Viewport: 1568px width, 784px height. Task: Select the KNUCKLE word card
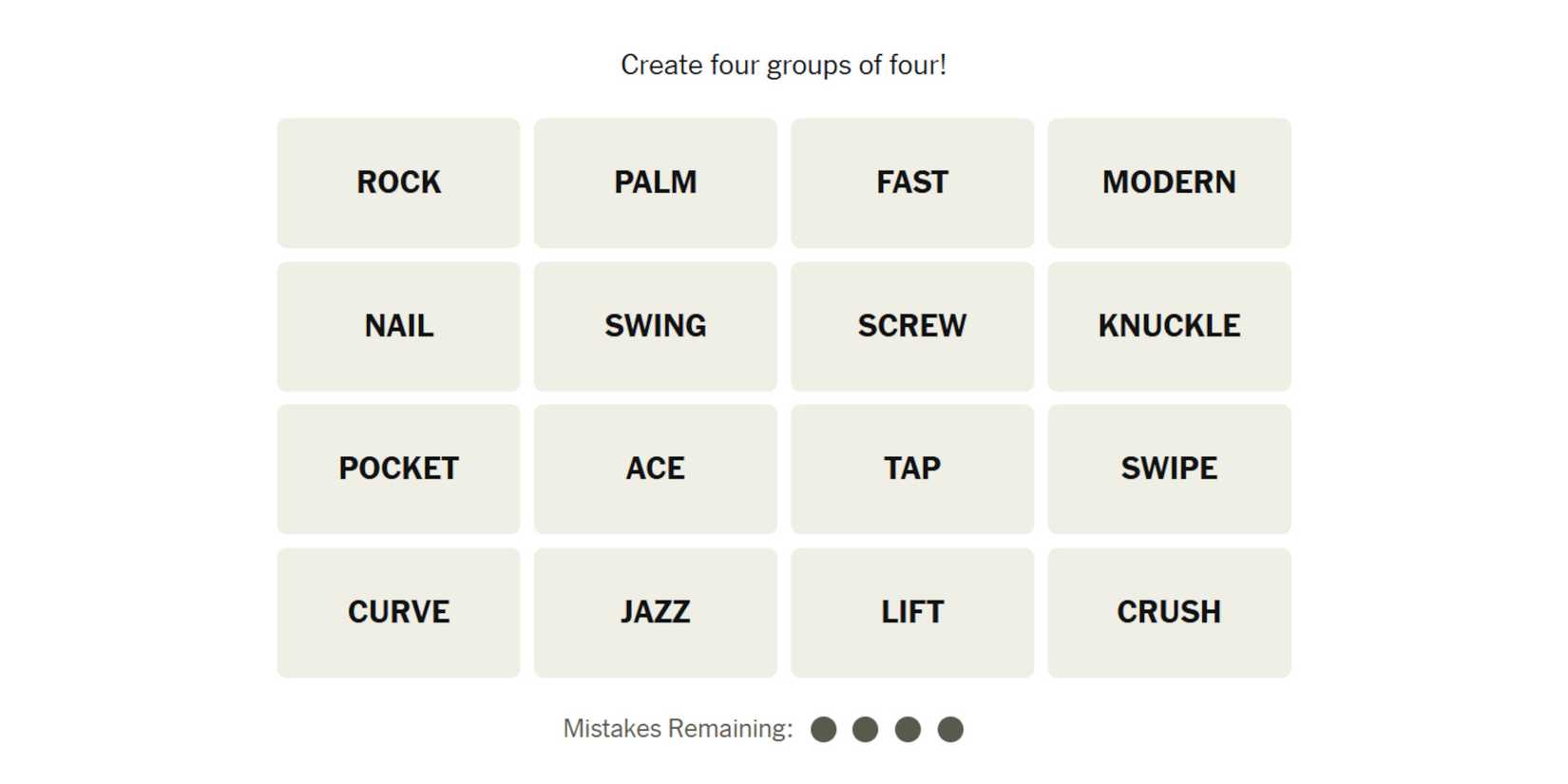click(1168, 326)
